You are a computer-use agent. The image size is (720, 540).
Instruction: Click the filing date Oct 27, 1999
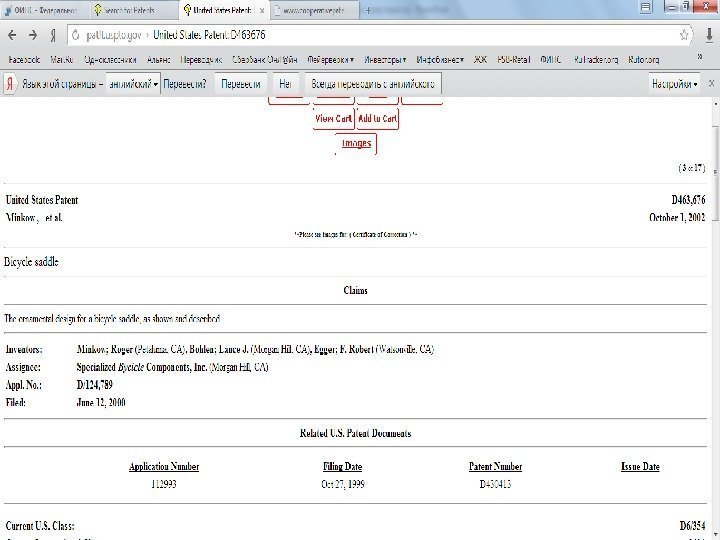(x=343, y=484)
